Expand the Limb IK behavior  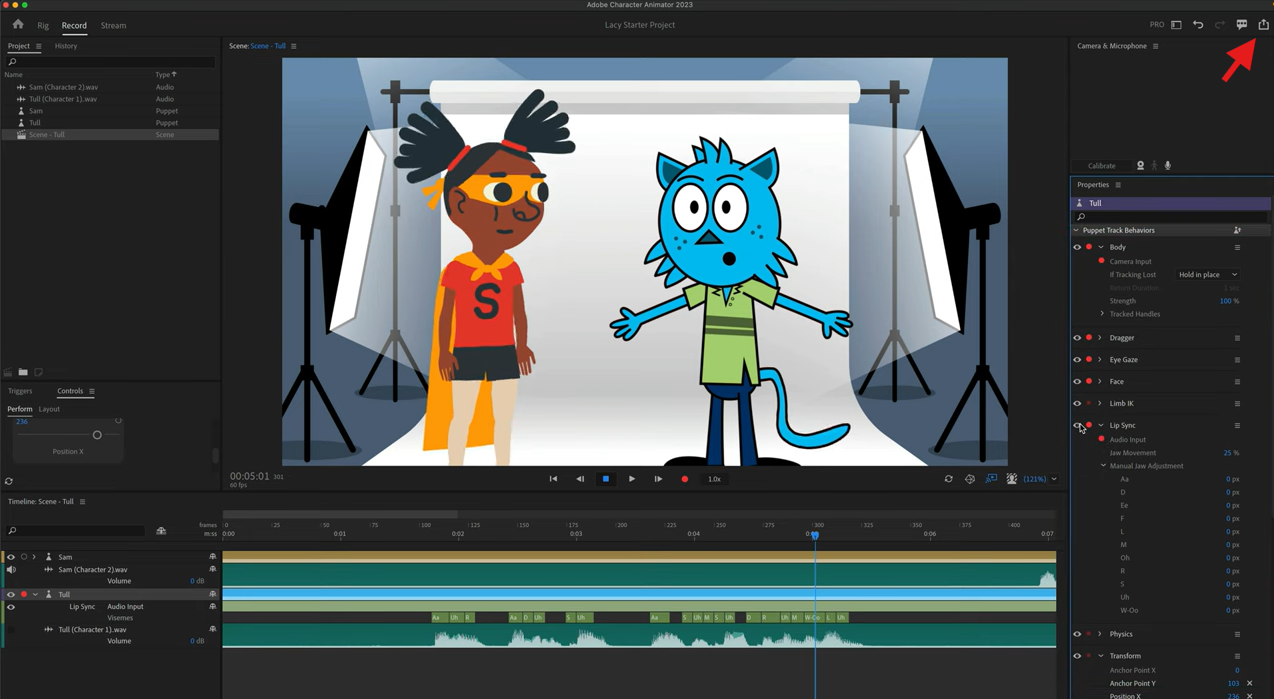[1100, 404]
